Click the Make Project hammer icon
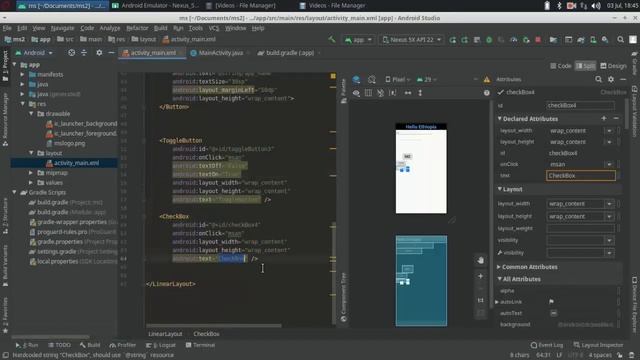This screenshot has height=360, width=640. 331,40
